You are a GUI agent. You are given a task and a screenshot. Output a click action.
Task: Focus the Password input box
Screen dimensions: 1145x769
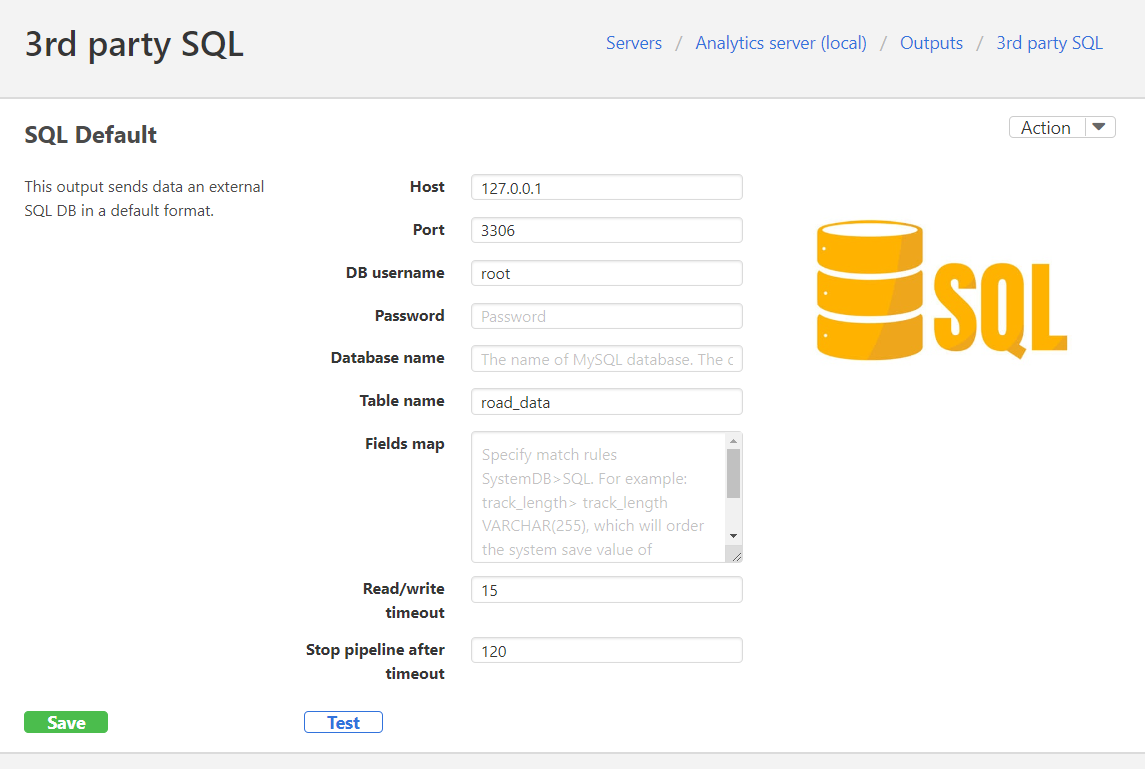coord(607,316)
